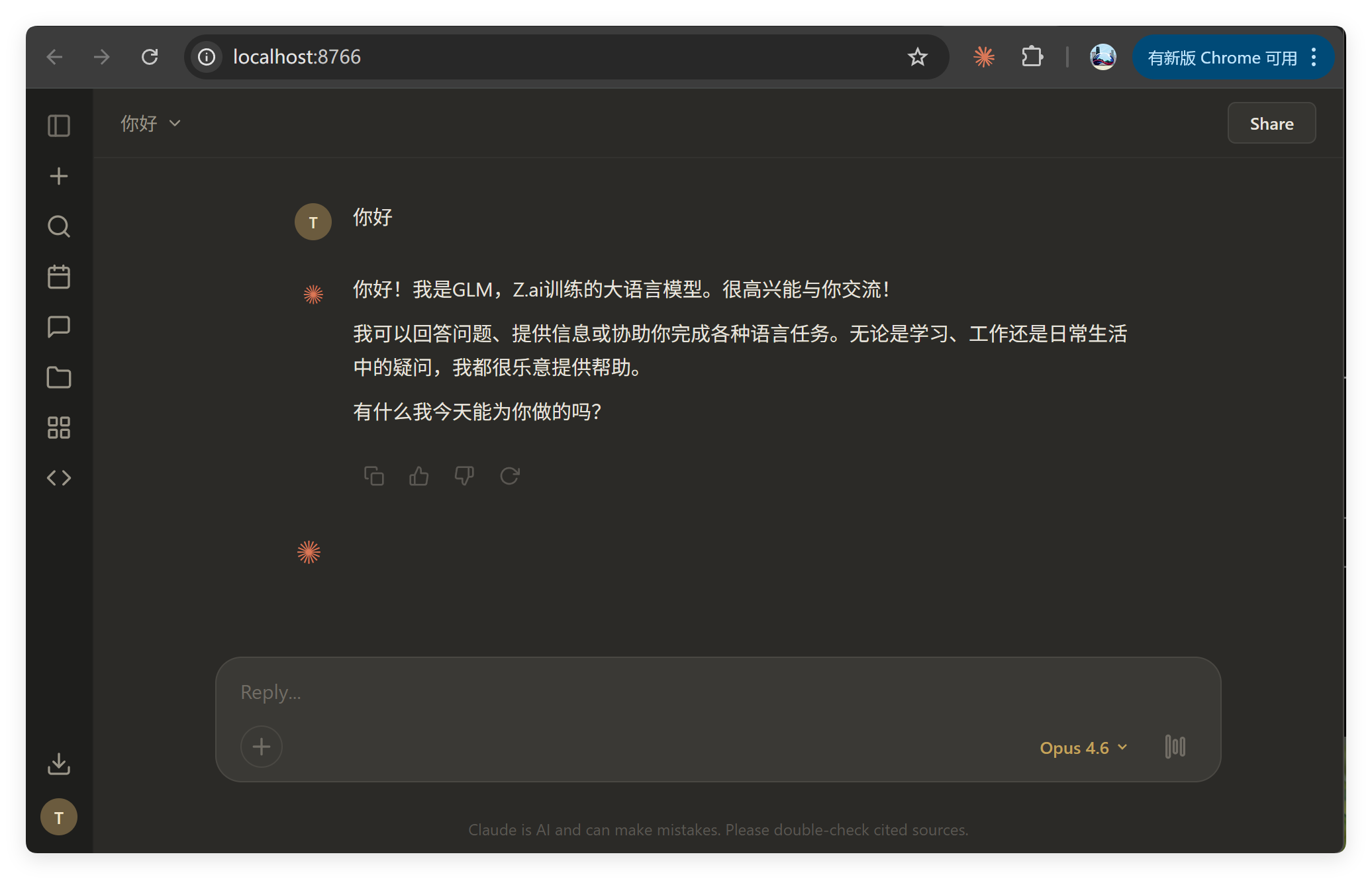Toggle the sidebar panel icon
This screenshot has height=879, width=1372.
[x=59, y=126]
